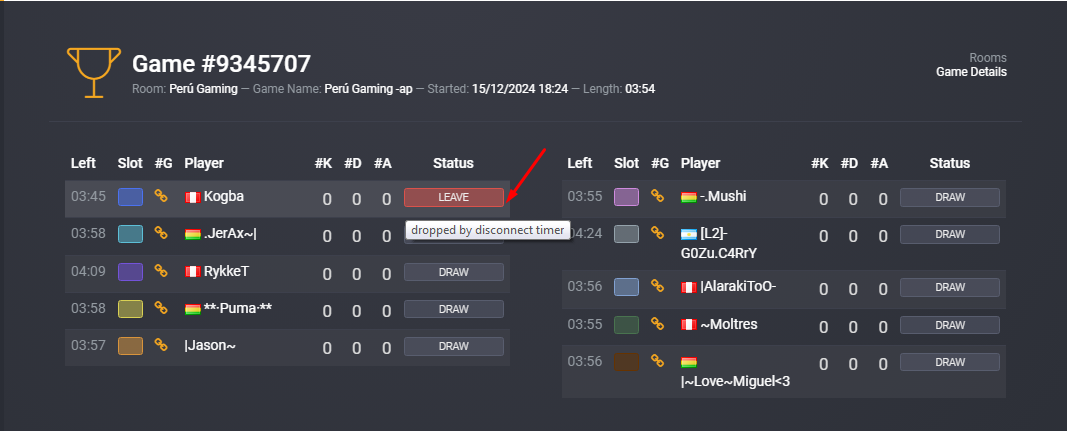The height and width of the screenshot is (431, 1067).
Task: Click the Argentina flag by [L2]-G0Zu.C4RrY
Action: pos(689,234)
